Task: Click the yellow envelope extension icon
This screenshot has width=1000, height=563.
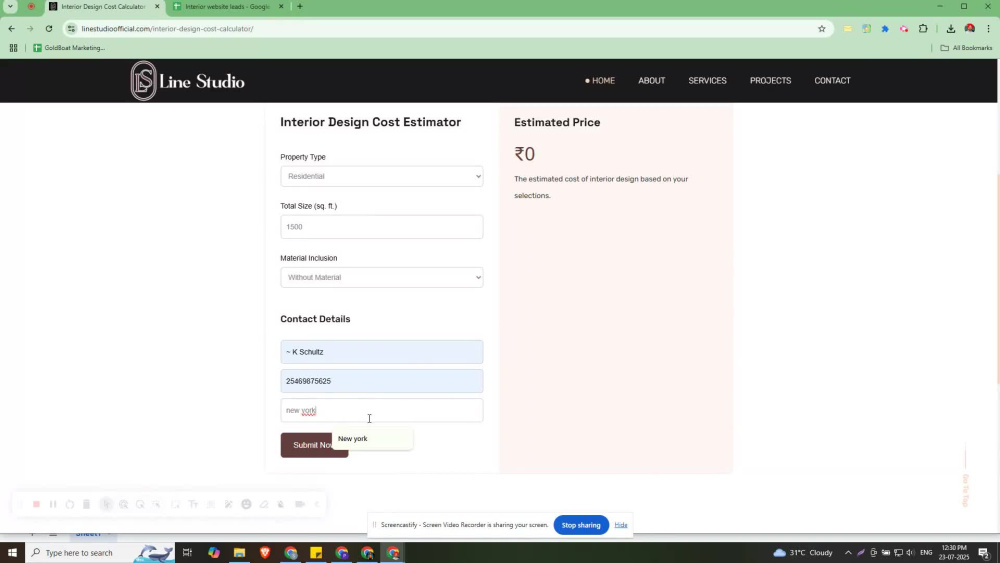Action: tap(847, 29)
